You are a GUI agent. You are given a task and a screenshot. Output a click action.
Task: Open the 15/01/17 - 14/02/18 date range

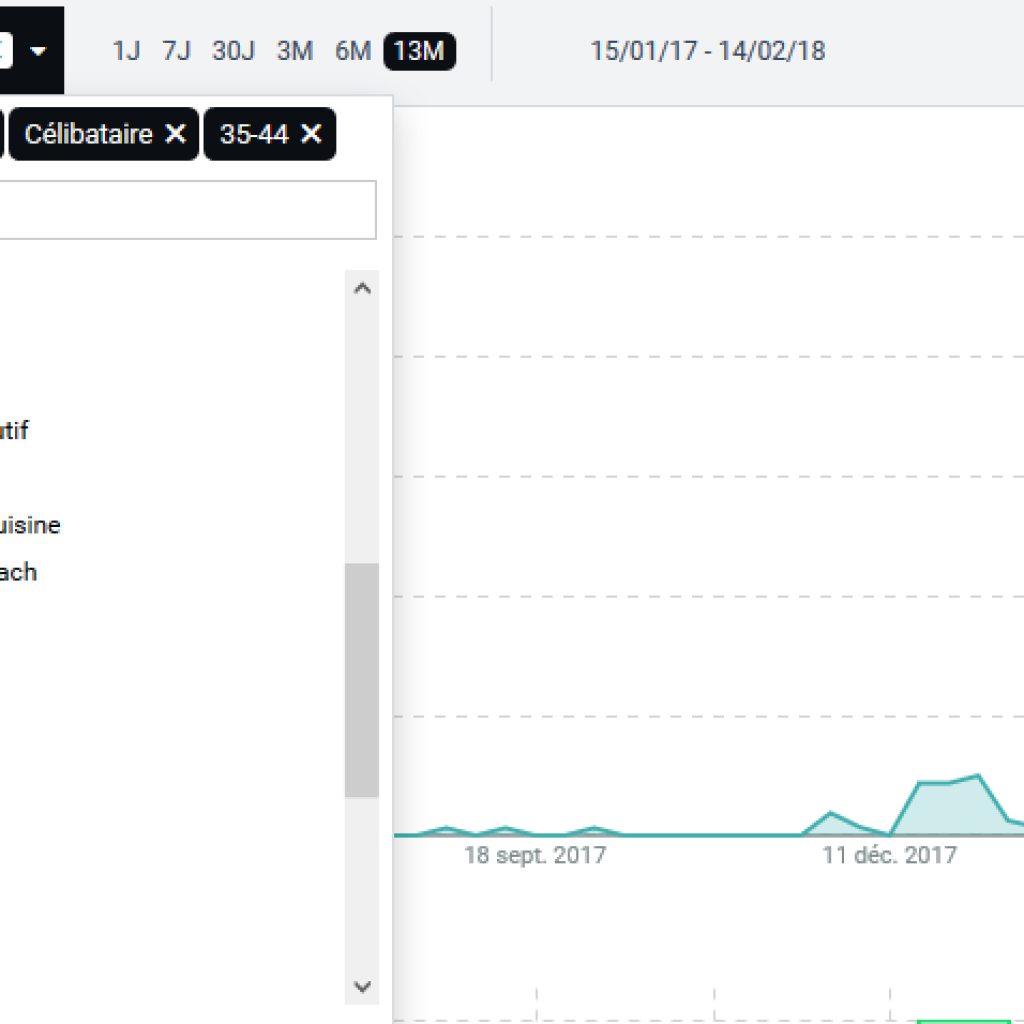pyautogui.click(x=707, y=51)
